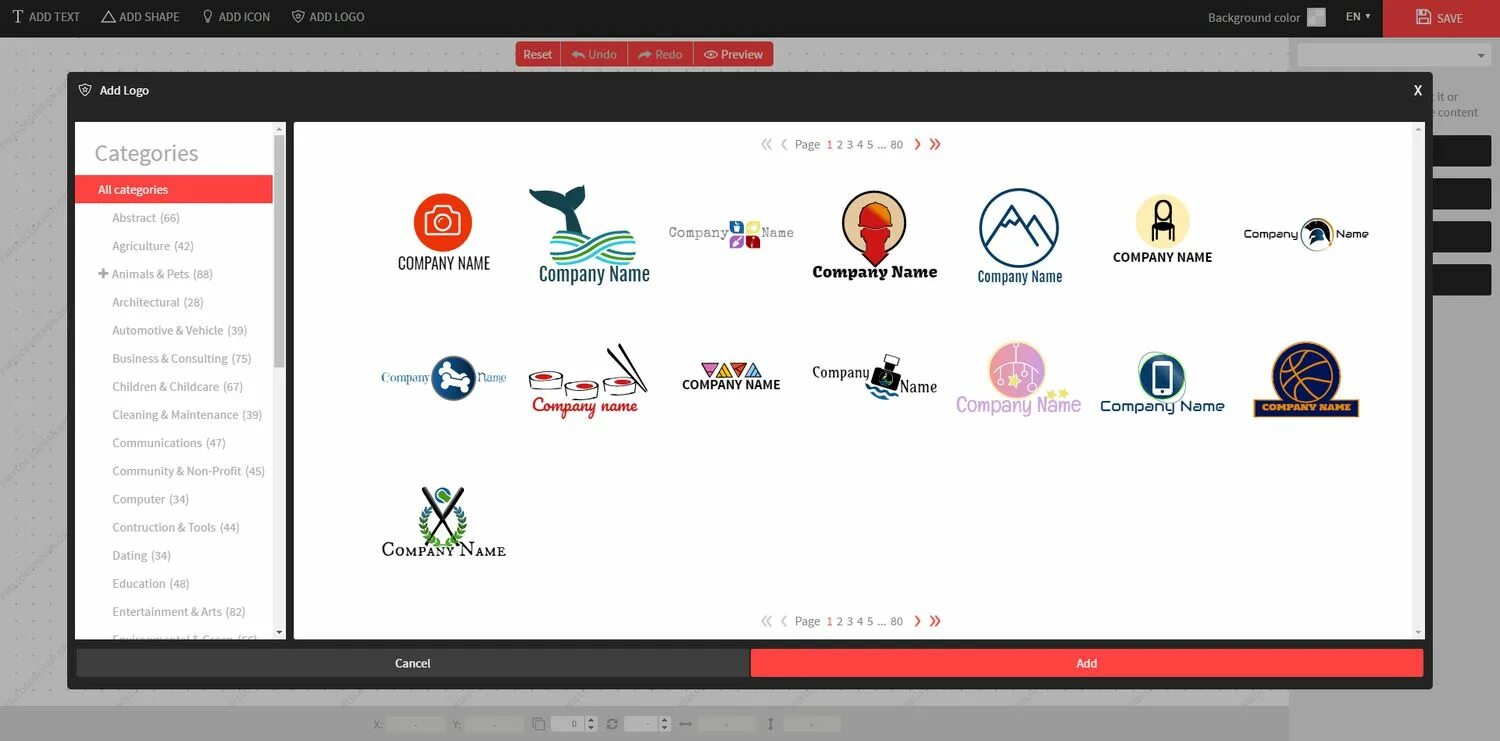The image size is (1500, 741).
Task: Open the Entertainment & Arts (82) category
Action: tap(178, 611)
